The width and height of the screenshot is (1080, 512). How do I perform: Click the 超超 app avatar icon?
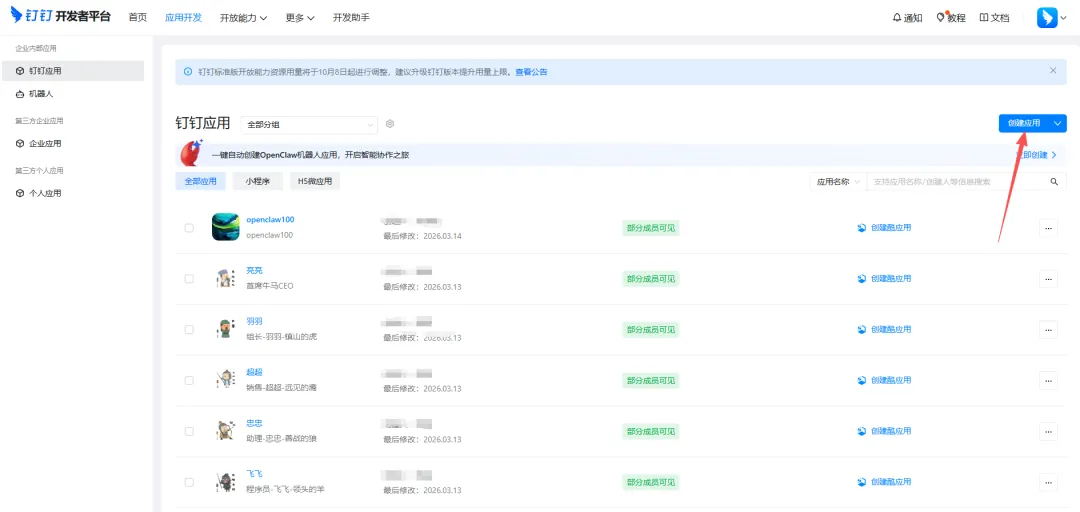225,380
